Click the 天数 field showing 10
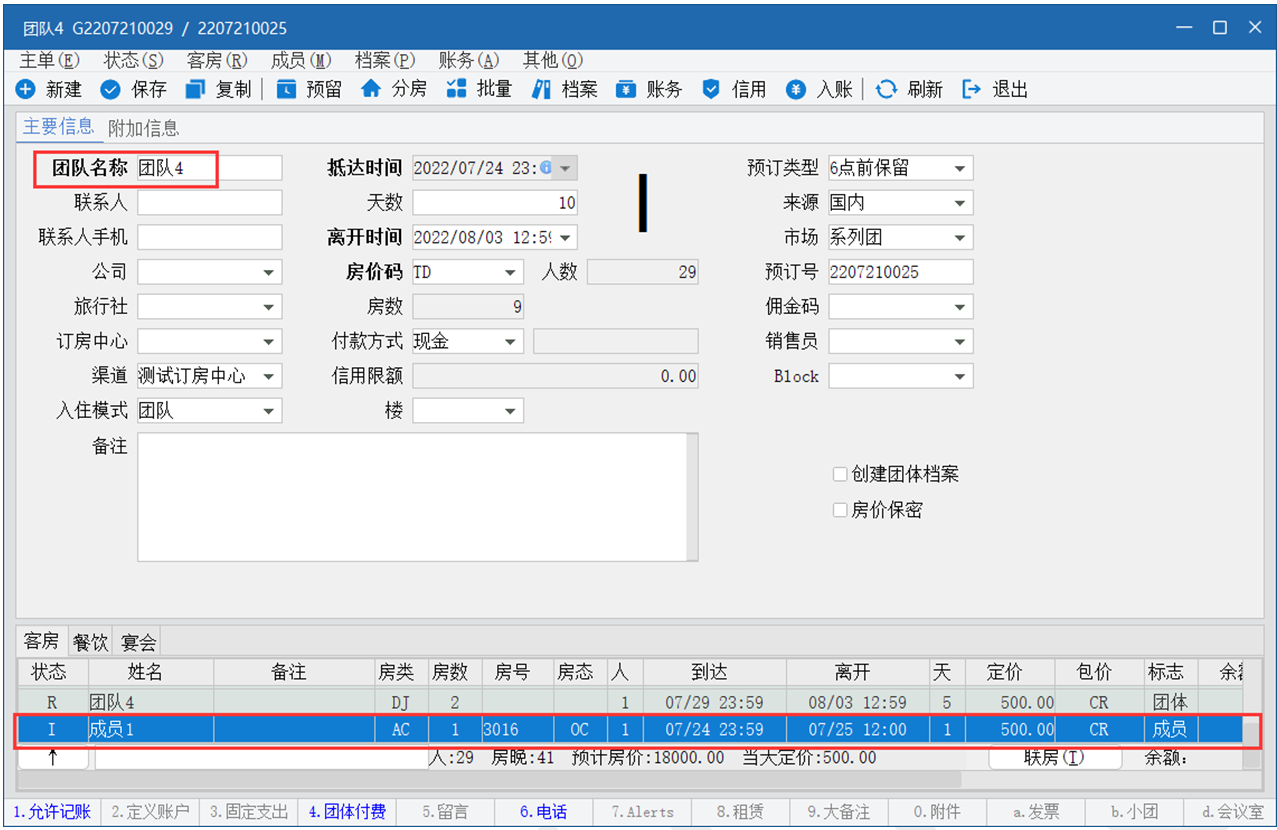1277x830 pixels. 495,203
